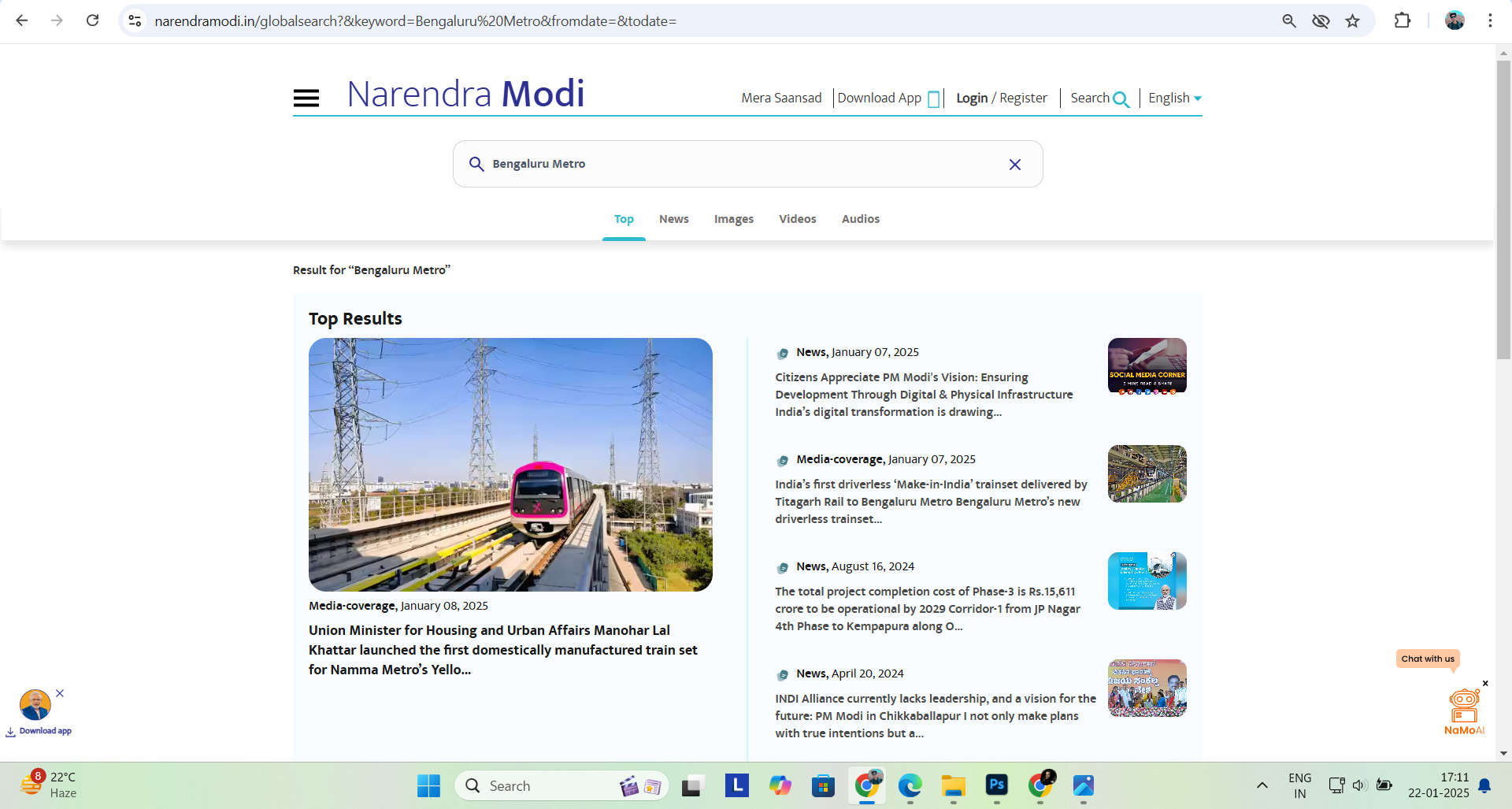
Task: Open the driverless trainset article thumbnail
Action: (x=1147, y=473)
